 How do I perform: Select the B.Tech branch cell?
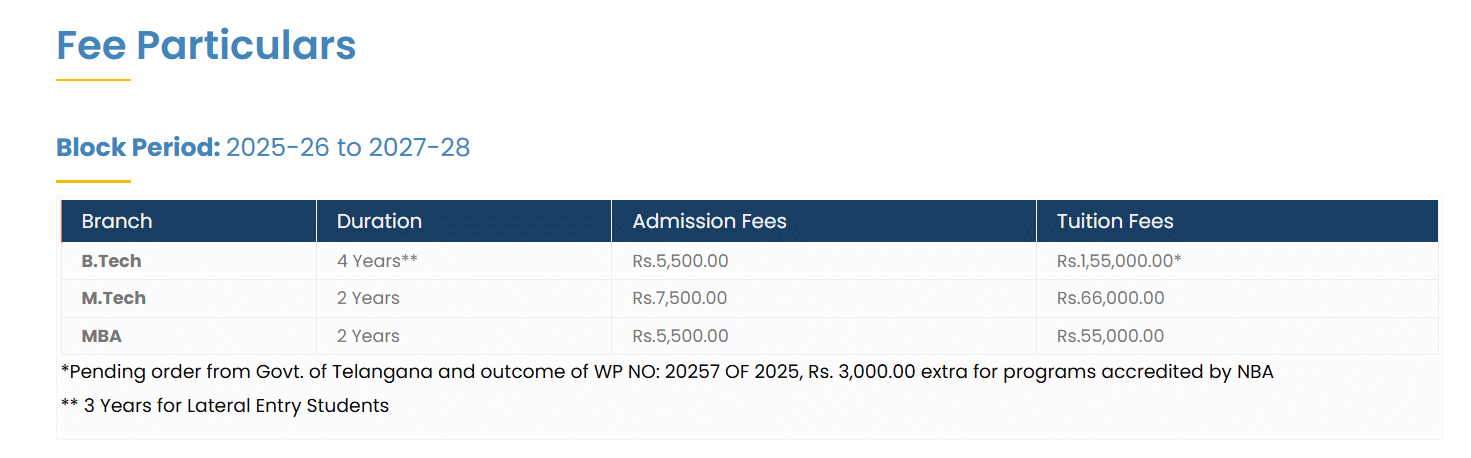(111, 261)
